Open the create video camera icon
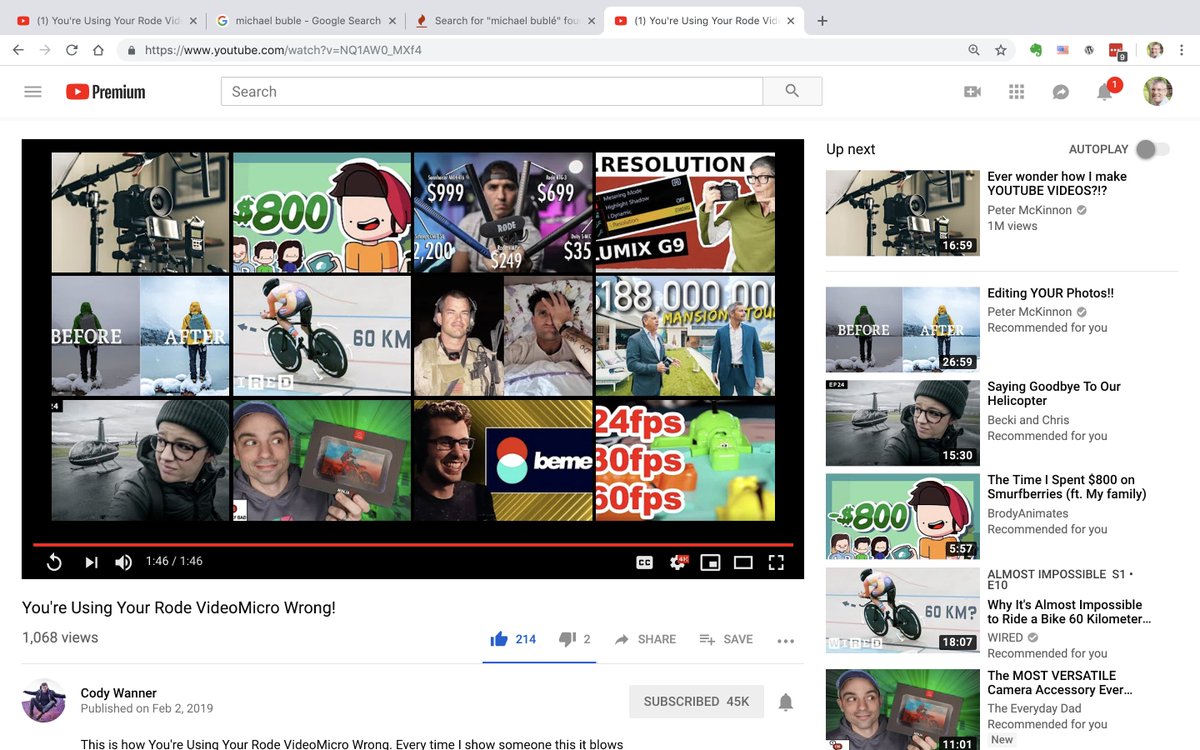The height and width of the screenshot is (750, 1200). 972,92
